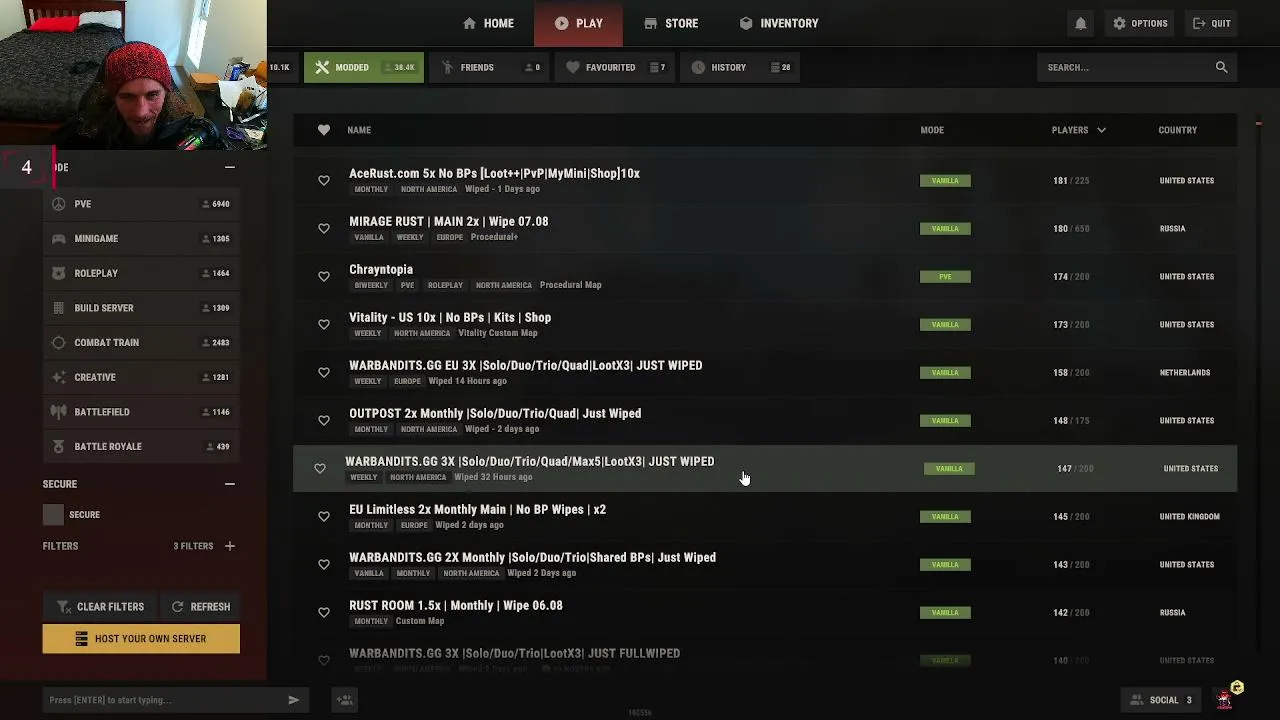Click PVE mode badge on Chrayntopia
1280x720 pixels.
click(945, 277)
